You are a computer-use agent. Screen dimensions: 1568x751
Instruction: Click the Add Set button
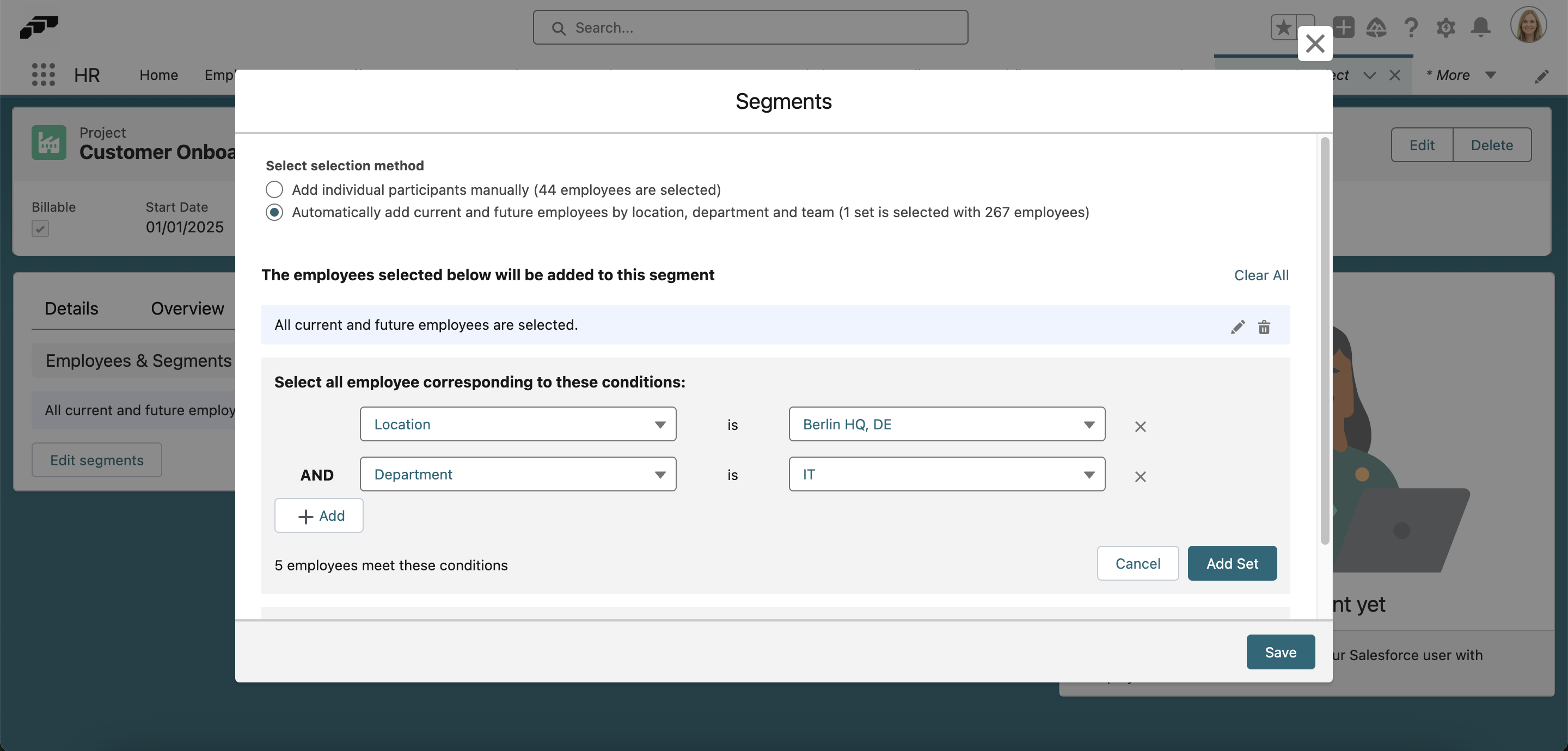(x=1232, y=563)
